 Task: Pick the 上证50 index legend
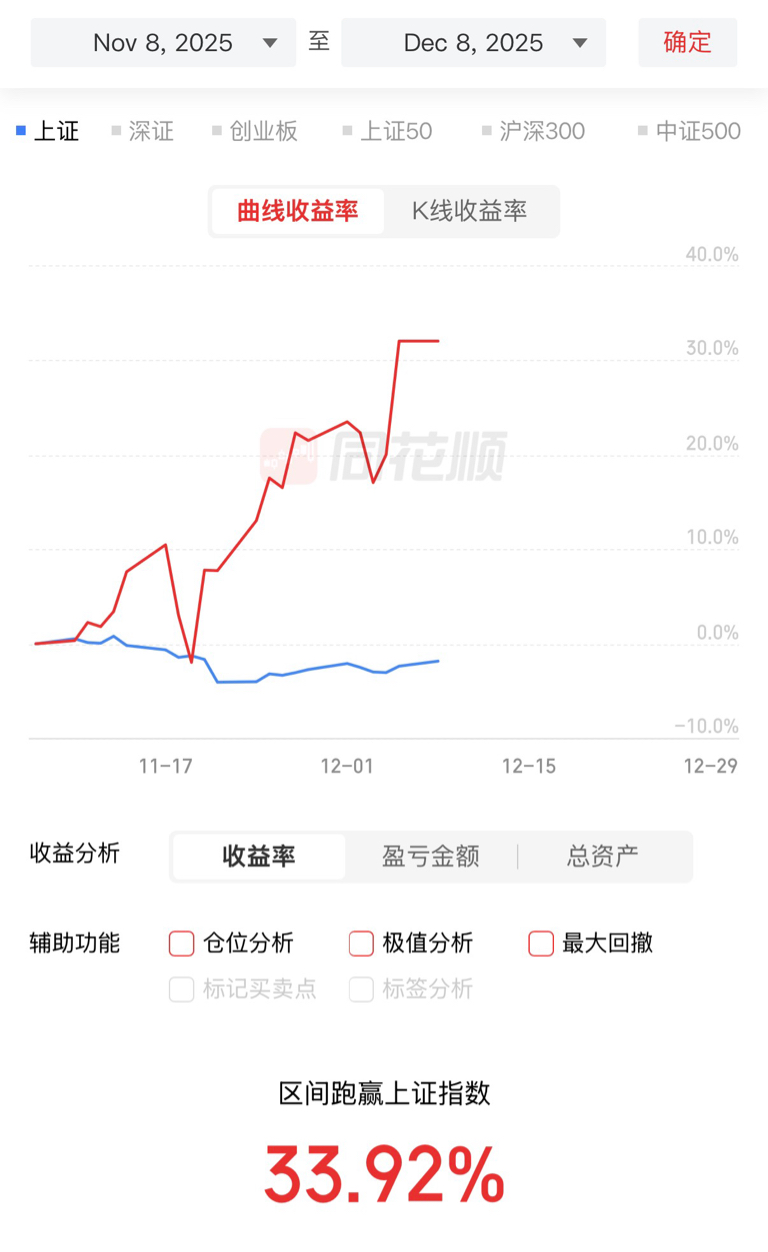(x=388, y=131)
